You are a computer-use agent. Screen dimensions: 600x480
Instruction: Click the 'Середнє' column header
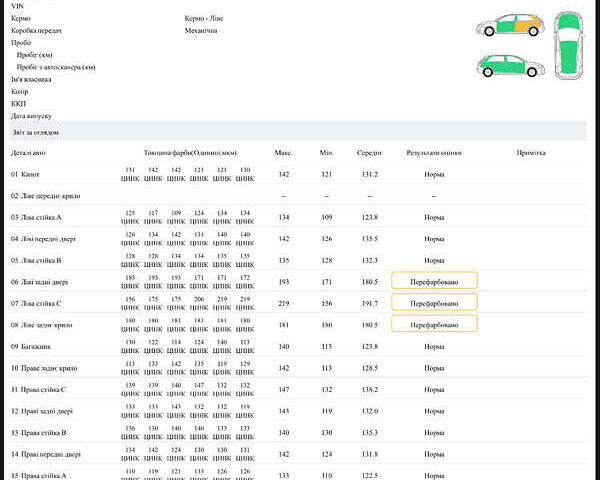coord(370,153)
